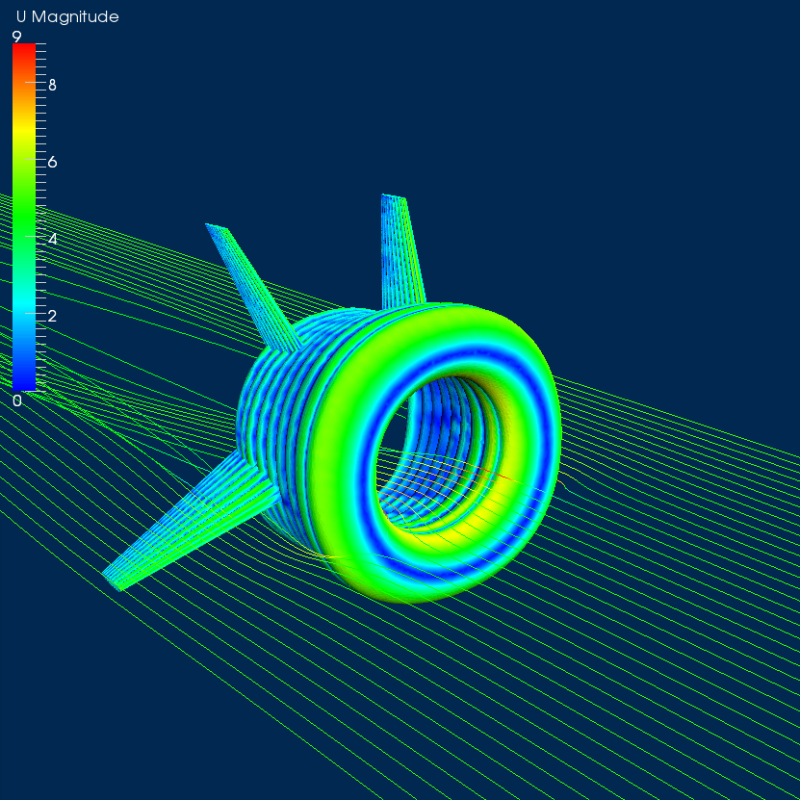The height and width of the screenshot is (800, 800).
Task: Click the legend tick label 8
Action: 52,85
